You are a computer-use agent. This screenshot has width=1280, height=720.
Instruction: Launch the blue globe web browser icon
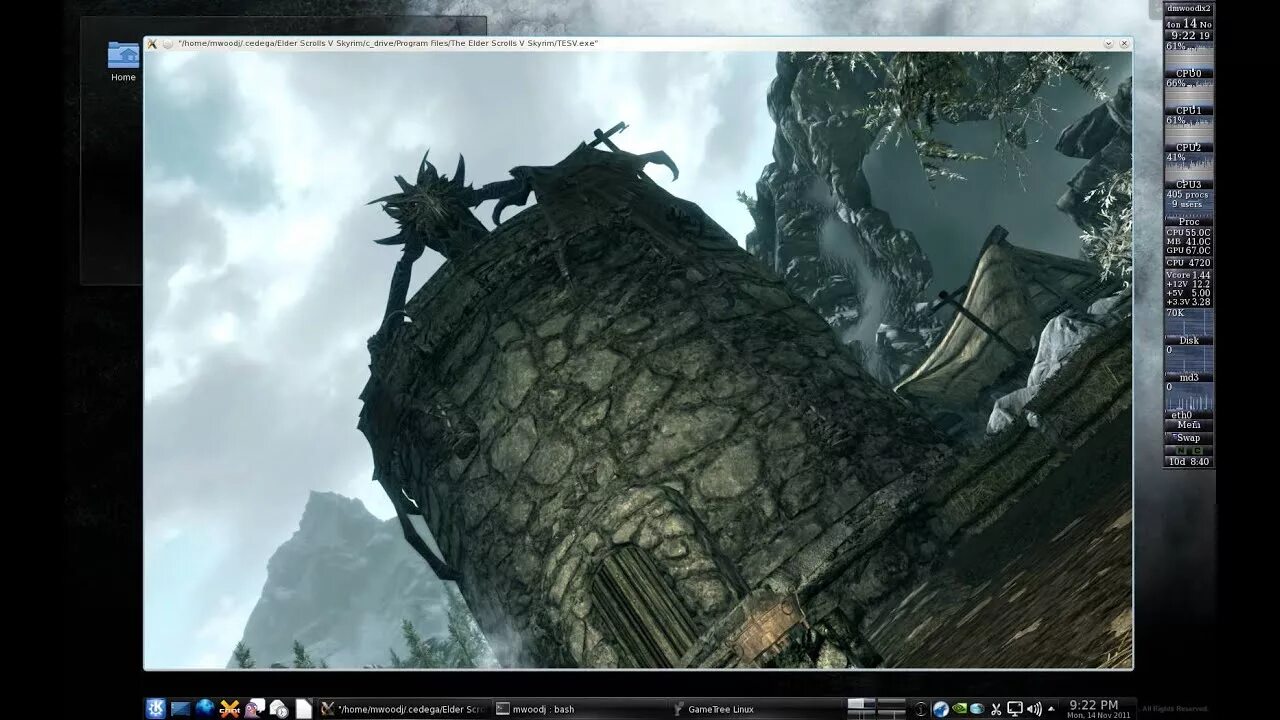(205, 708)
